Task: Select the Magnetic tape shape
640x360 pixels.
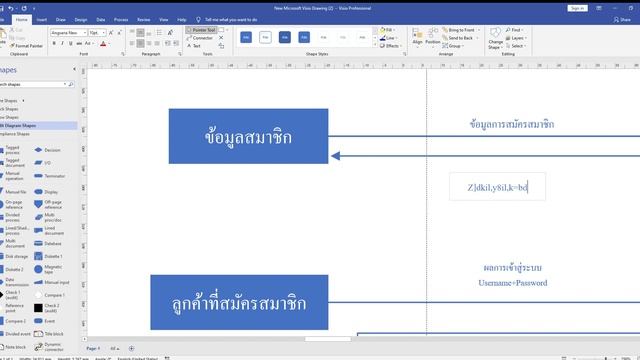Action: point(48,269)
